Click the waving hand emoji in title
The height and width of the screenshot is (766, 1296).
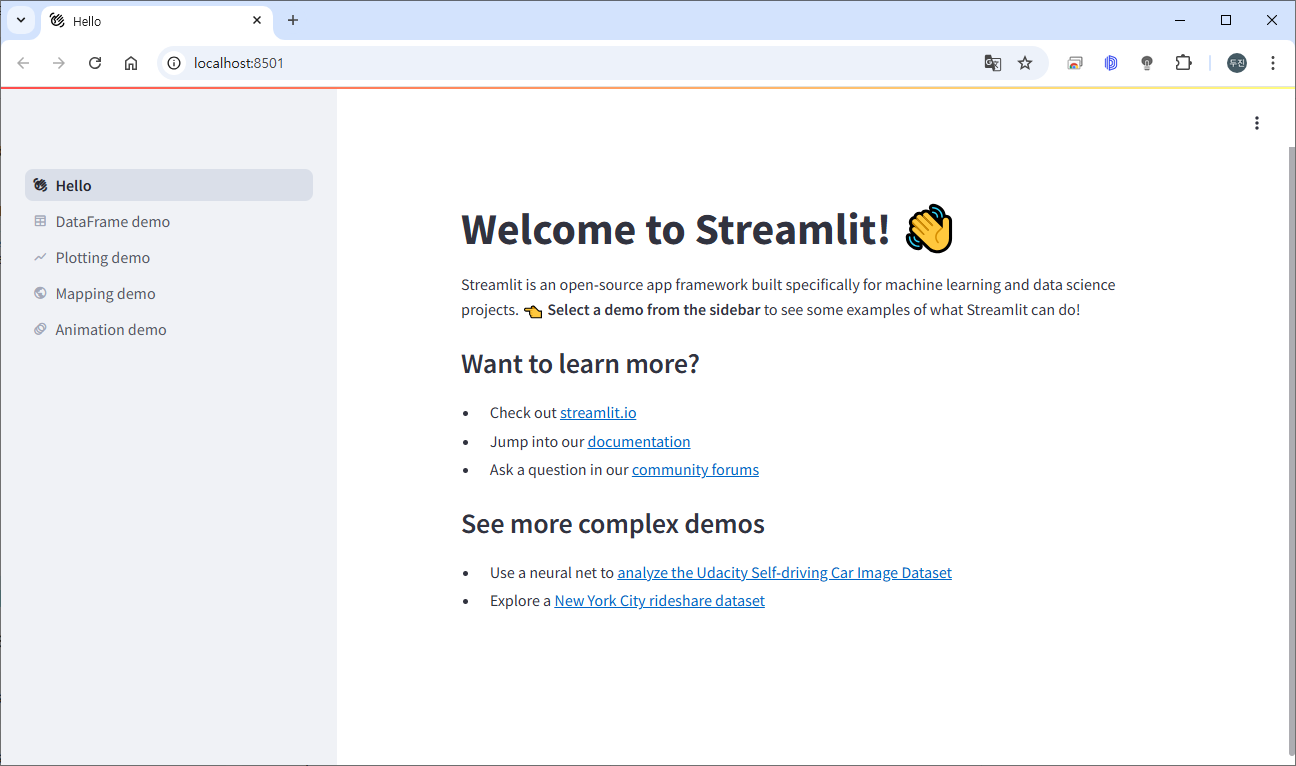tap(930, 229)
